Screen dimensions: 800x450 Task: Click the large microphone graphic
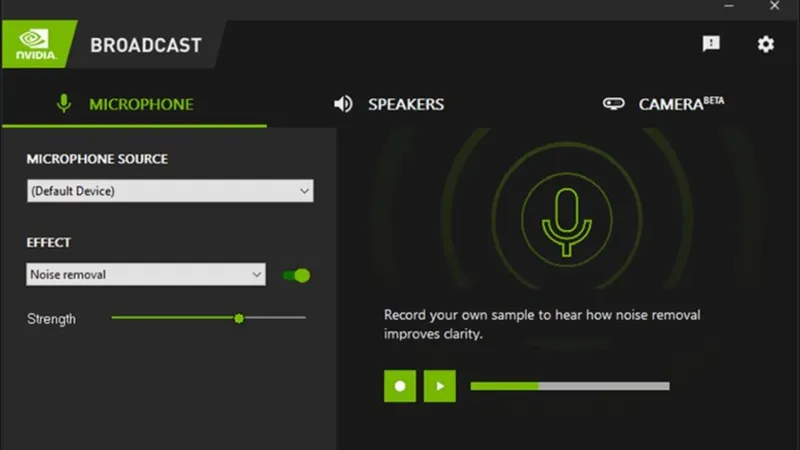pos(566,220)
